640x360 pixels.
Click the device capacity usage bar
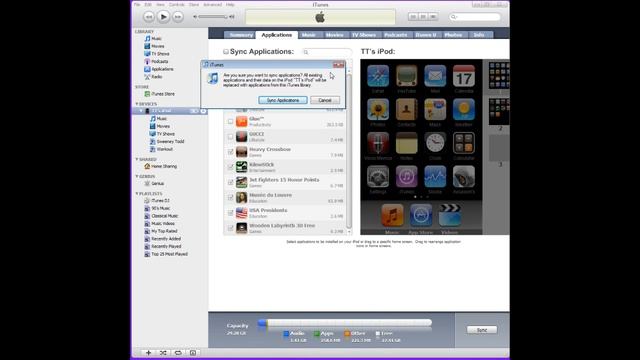345,323
